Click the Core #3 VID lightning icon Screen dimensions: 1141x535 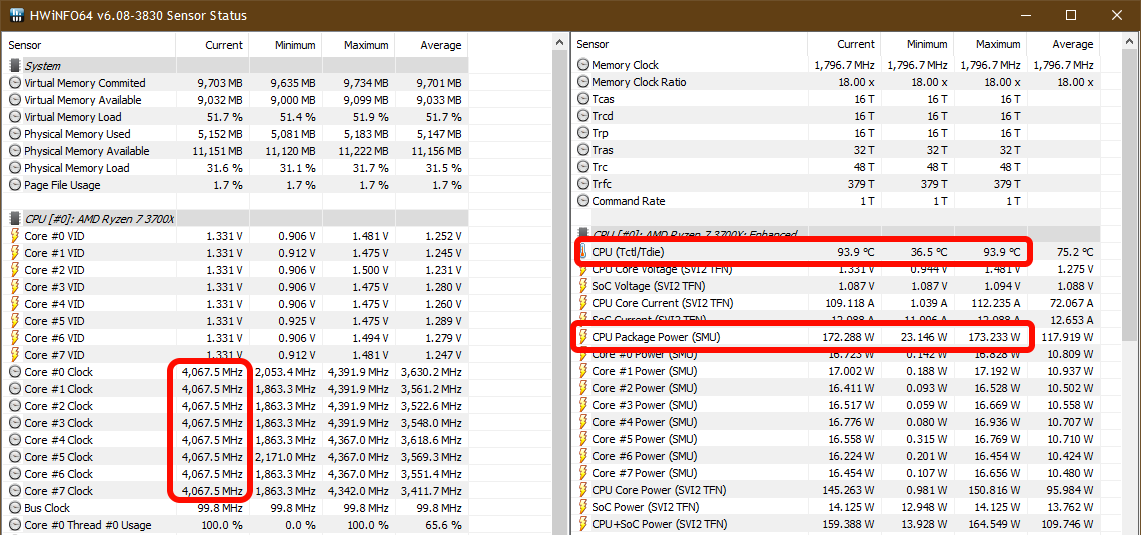15,287
